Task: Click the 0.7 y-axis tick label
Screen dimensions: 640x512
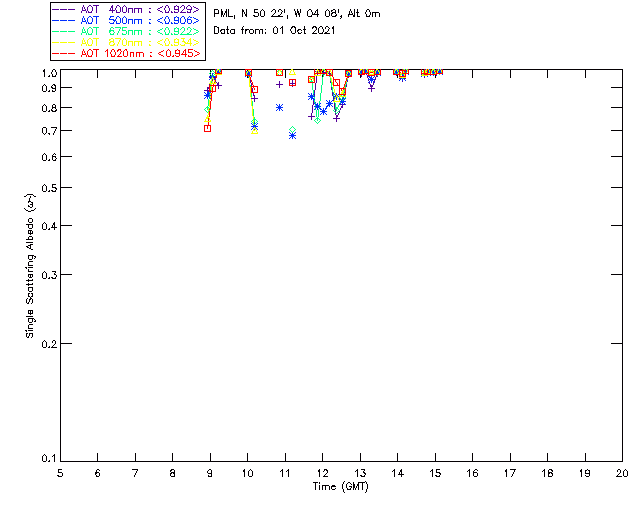Action: [x=49, y=131]
